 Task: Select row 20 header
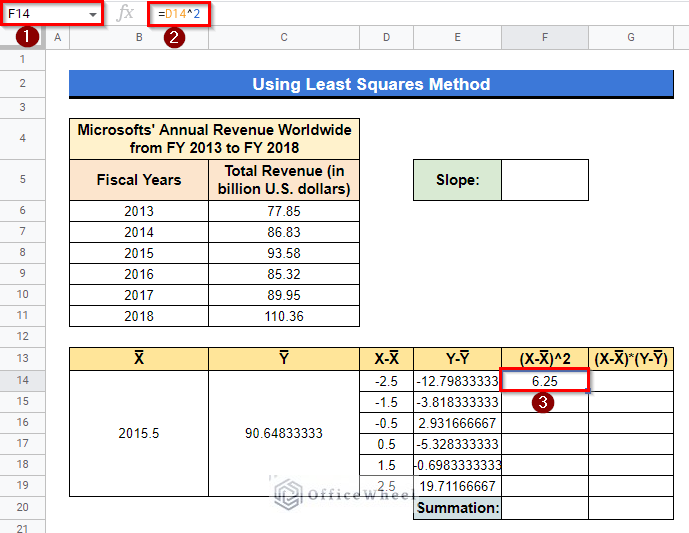coord(22,507)
